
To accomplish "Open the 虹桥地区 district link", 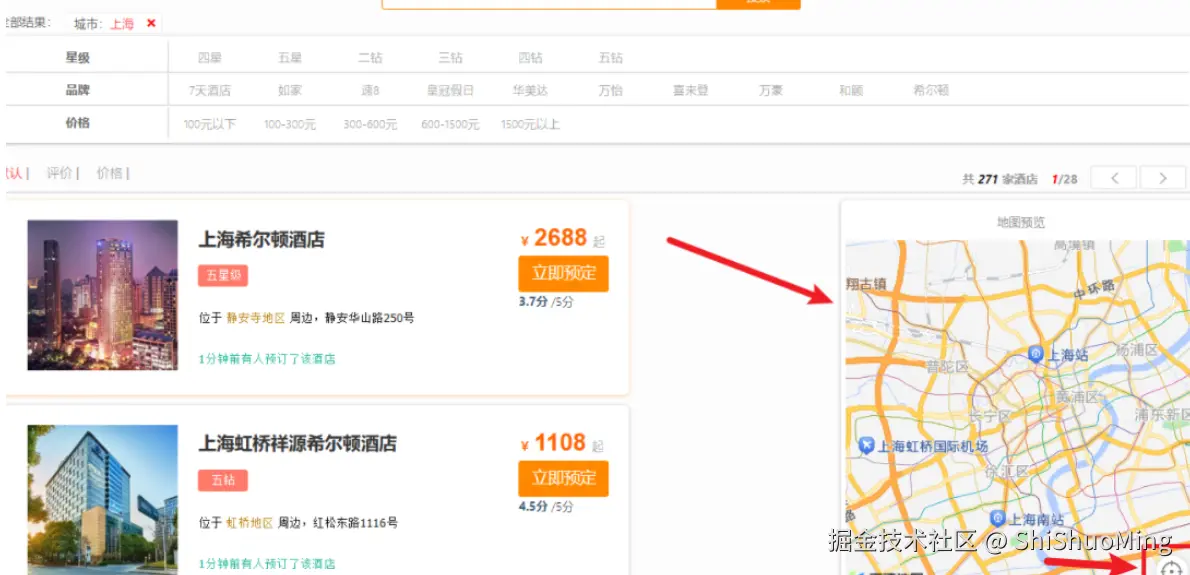I will click(x=250, y=523).
